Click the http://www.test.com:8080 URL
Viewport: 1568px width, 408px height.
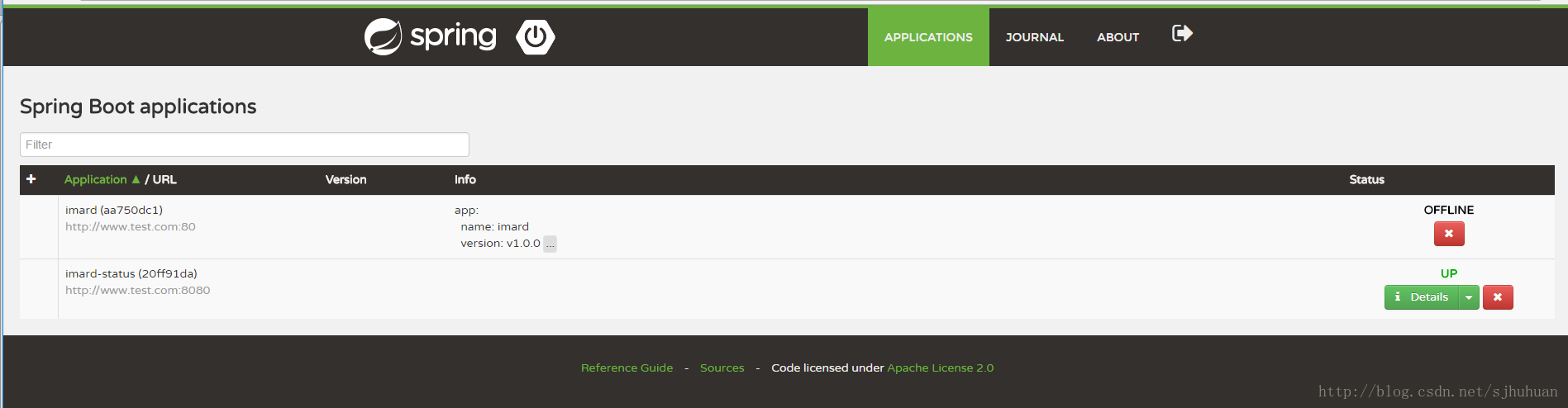coord(137,290)
